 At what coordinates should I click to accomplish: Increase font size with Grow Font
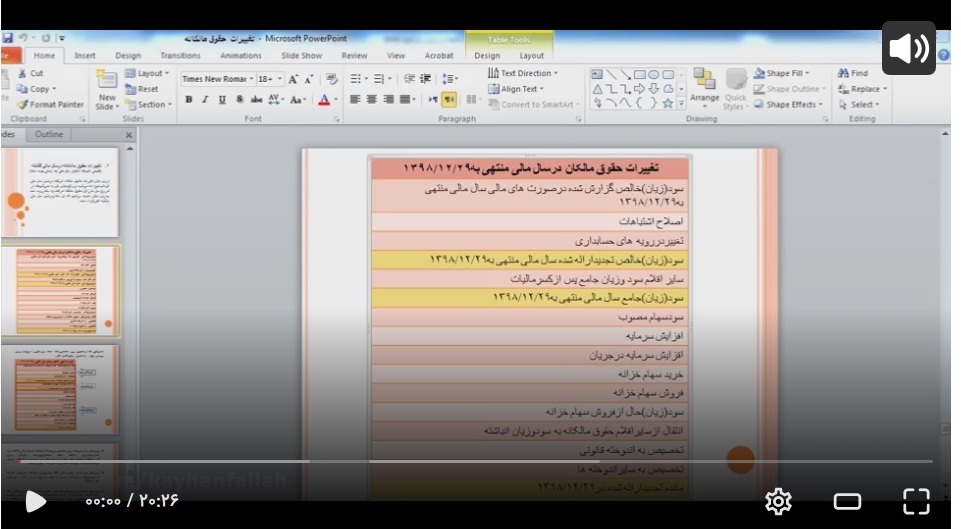(294, 79)
